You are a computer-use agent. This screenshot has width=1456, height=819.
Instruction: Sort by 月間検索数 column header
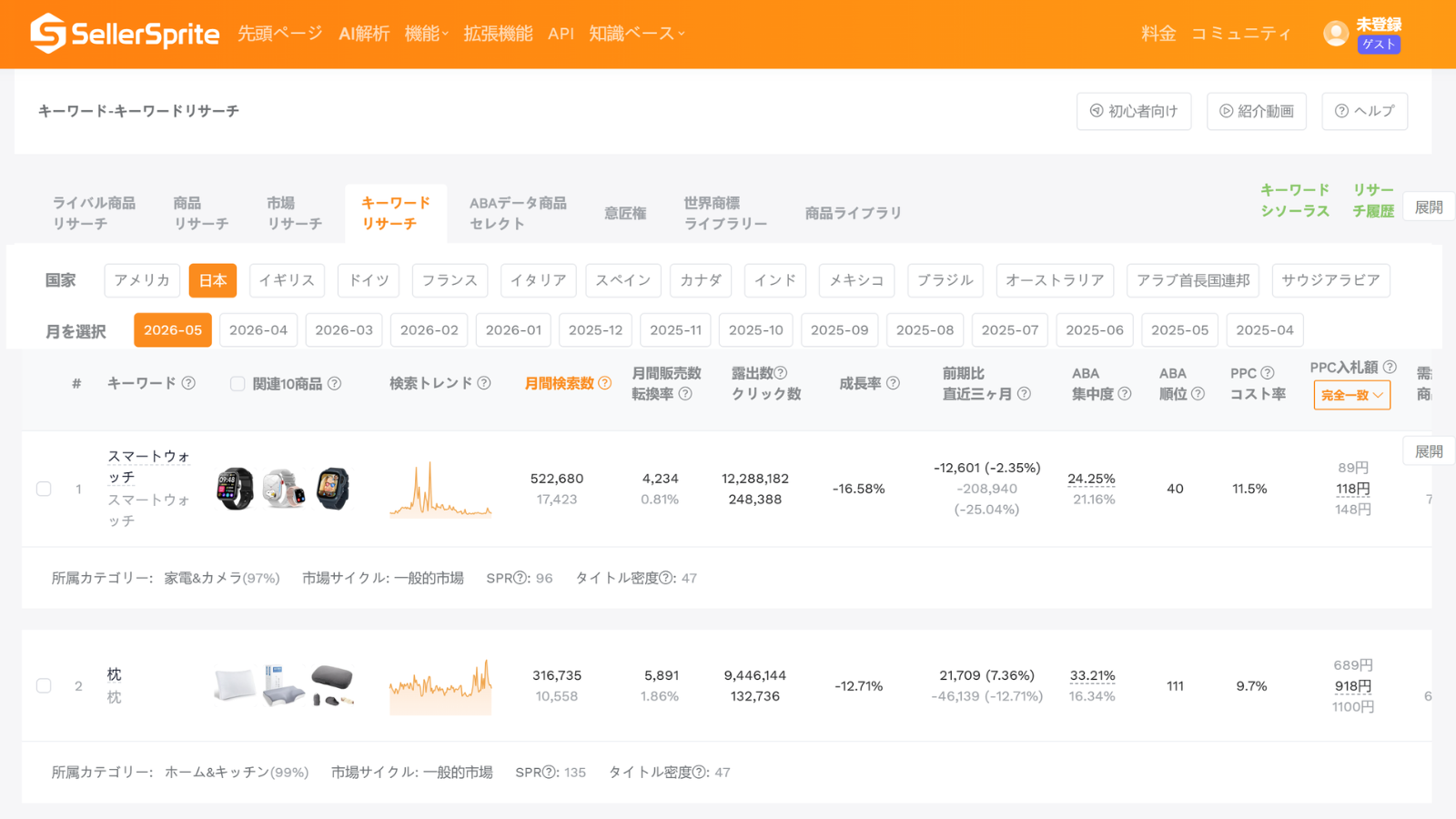click(559, 383)
